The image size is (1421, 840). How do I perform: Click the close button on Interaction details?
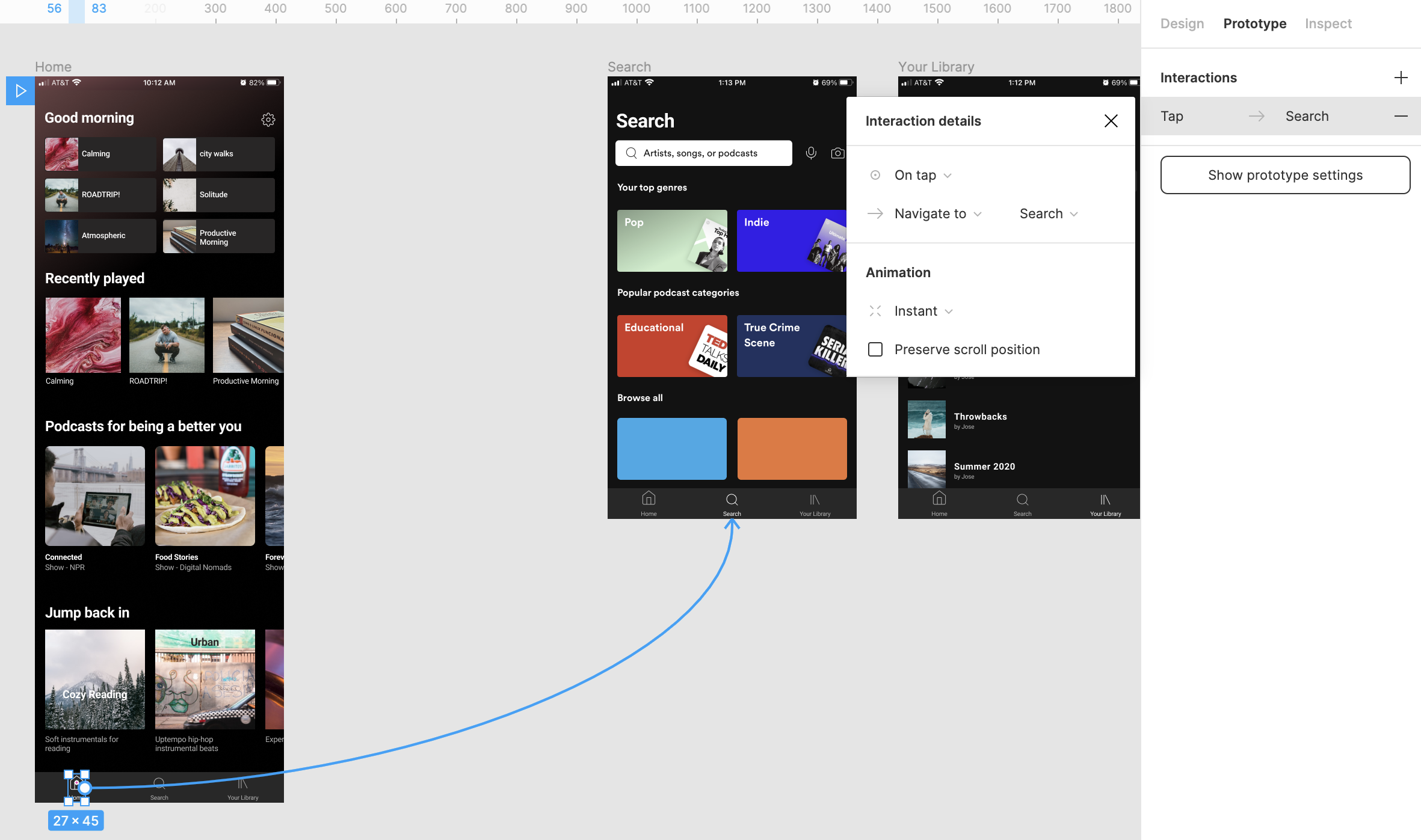[1111, 121]
